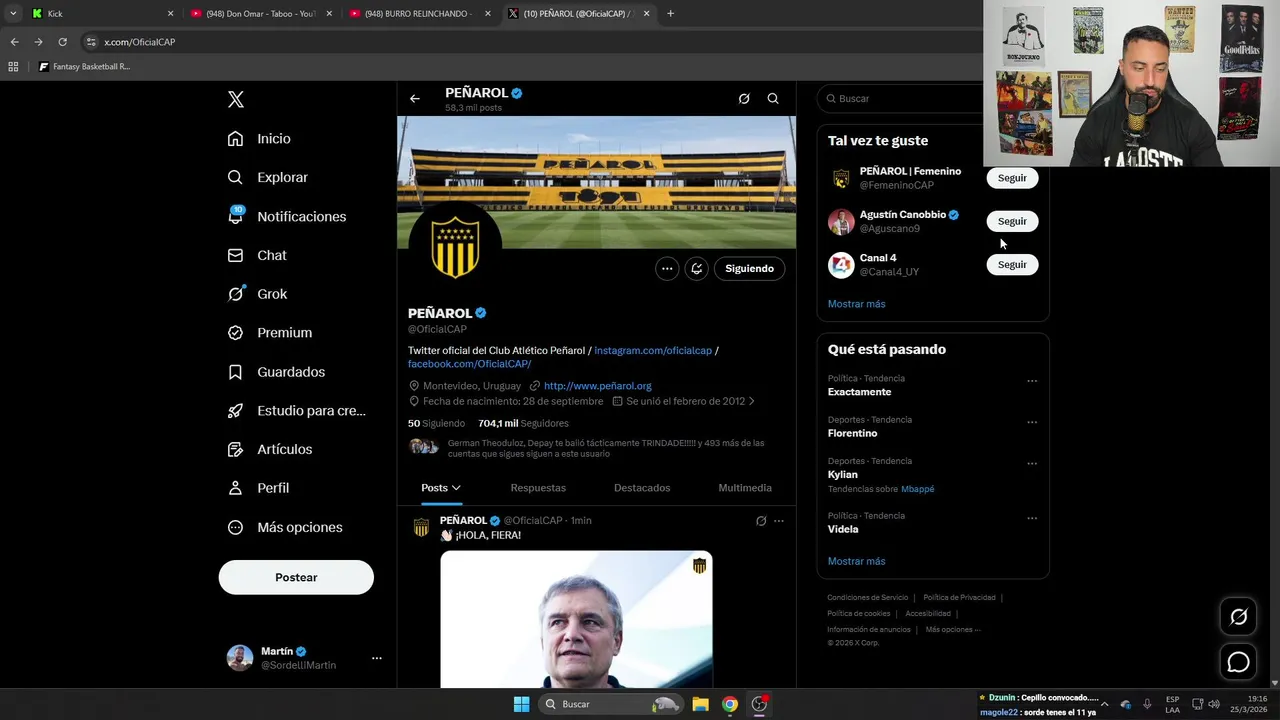Viewport: 1280px width, 720px height.
Task: Show more trends under Qué está pasando
Action: pyautogui.click(x=857, y=561)
